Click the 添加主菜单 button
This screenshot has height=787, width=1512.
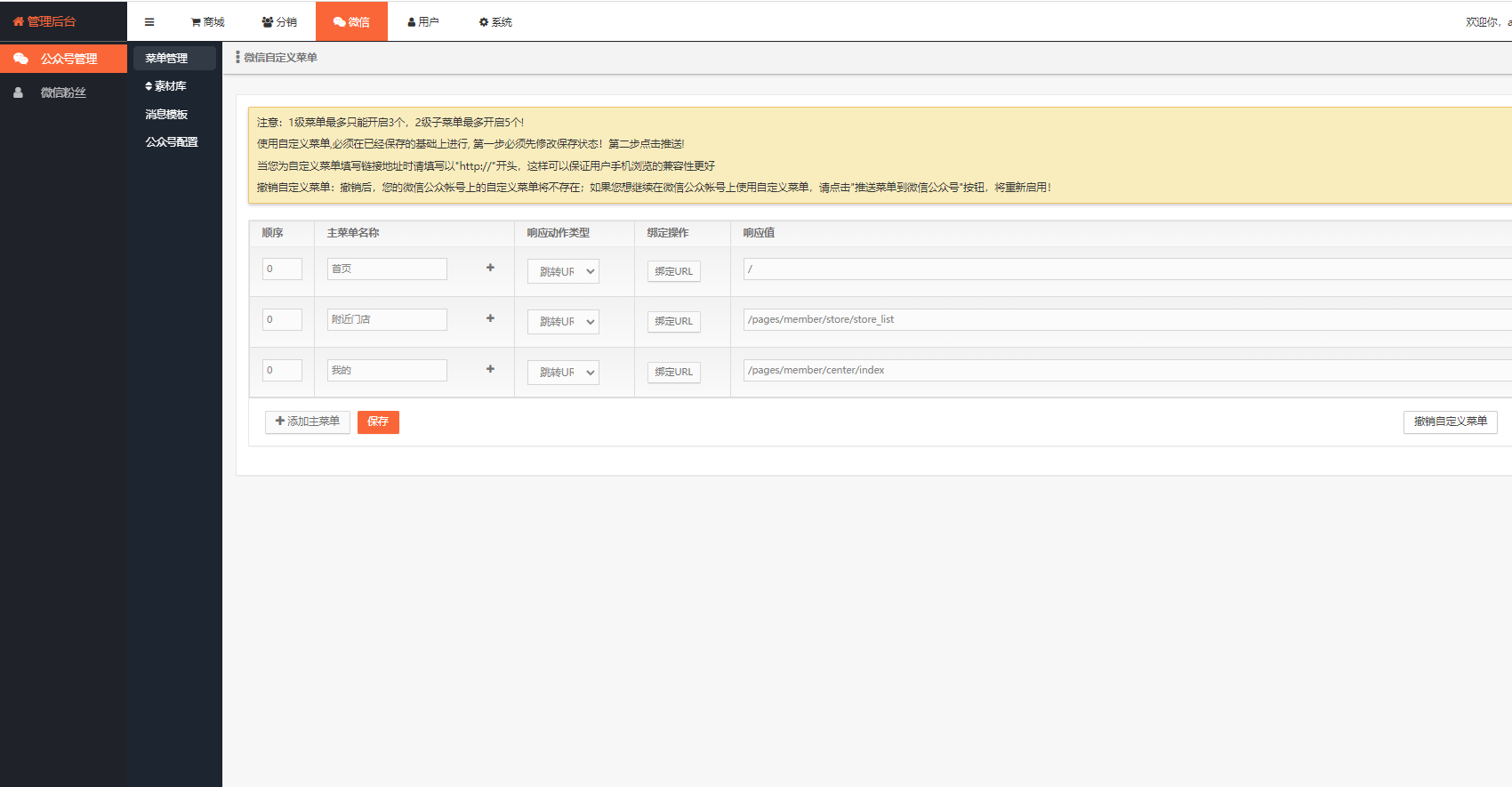[308, 422]
